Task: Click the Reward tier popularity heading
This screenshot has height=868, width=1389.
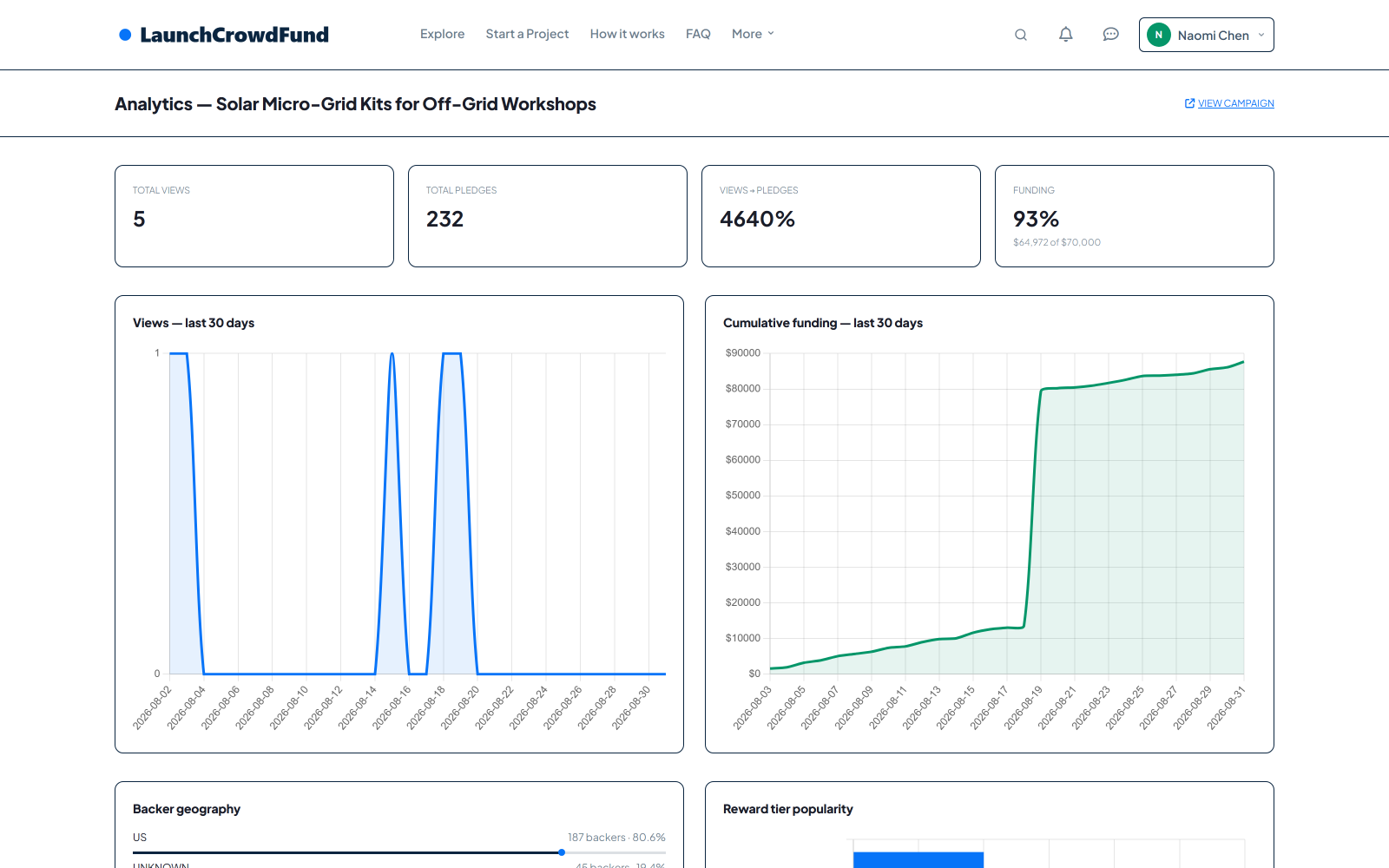Action: [x=788, y=809]
